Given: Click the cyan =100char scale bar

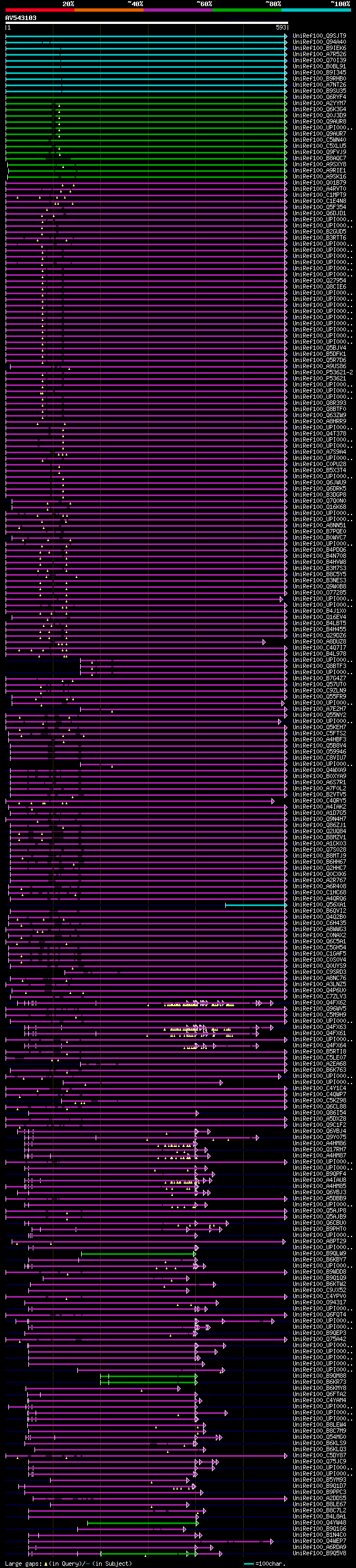Looking at the screenshot, I should click(249, 1564).
